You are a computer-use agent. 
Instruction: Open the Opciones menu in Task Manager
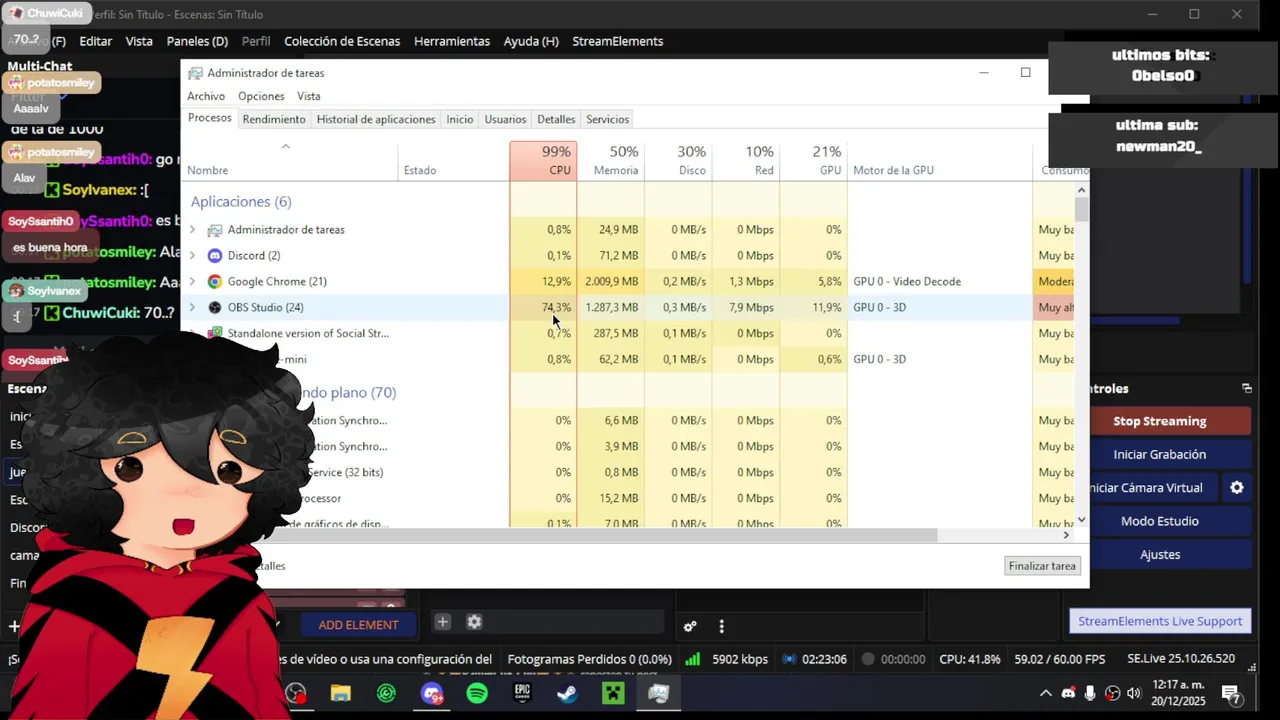(261, 96)
